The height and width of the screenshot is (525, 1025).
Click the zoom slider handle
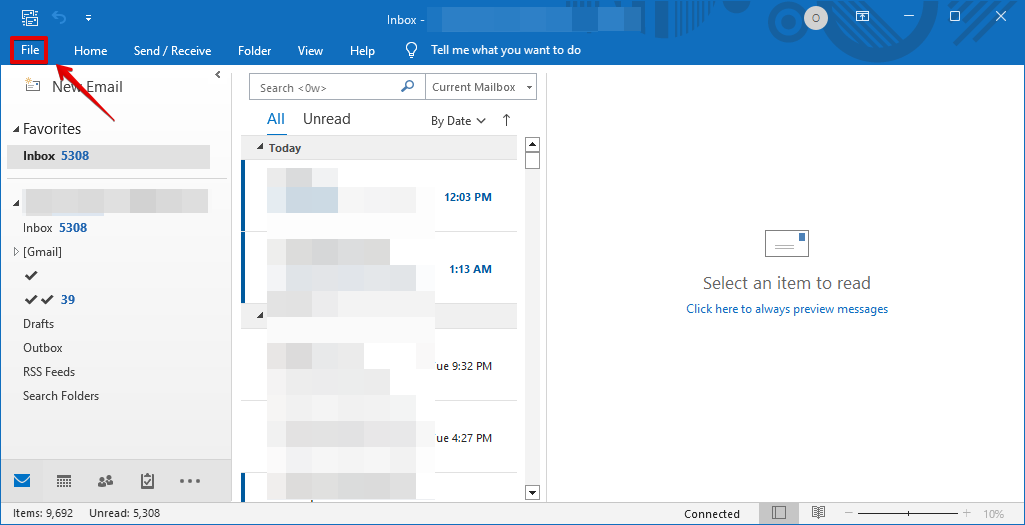point(908,513)
